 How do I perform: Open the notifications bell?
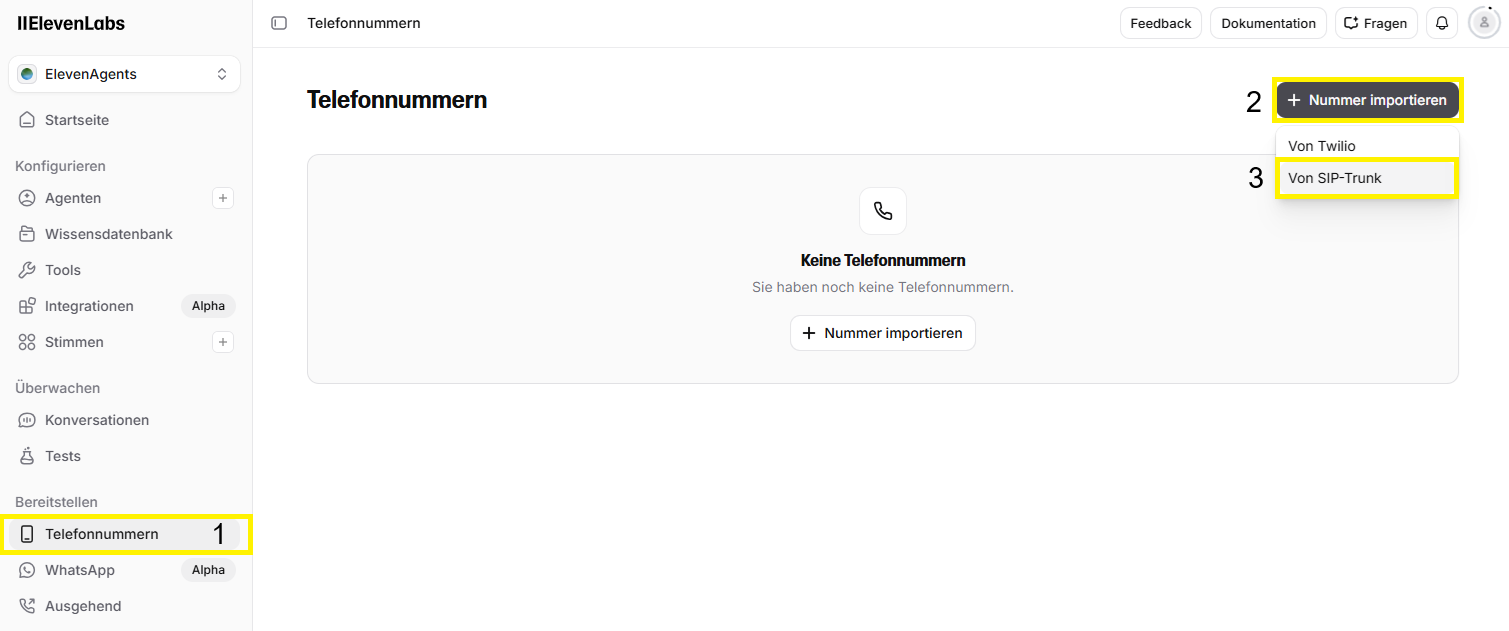tap(1442, 23)
